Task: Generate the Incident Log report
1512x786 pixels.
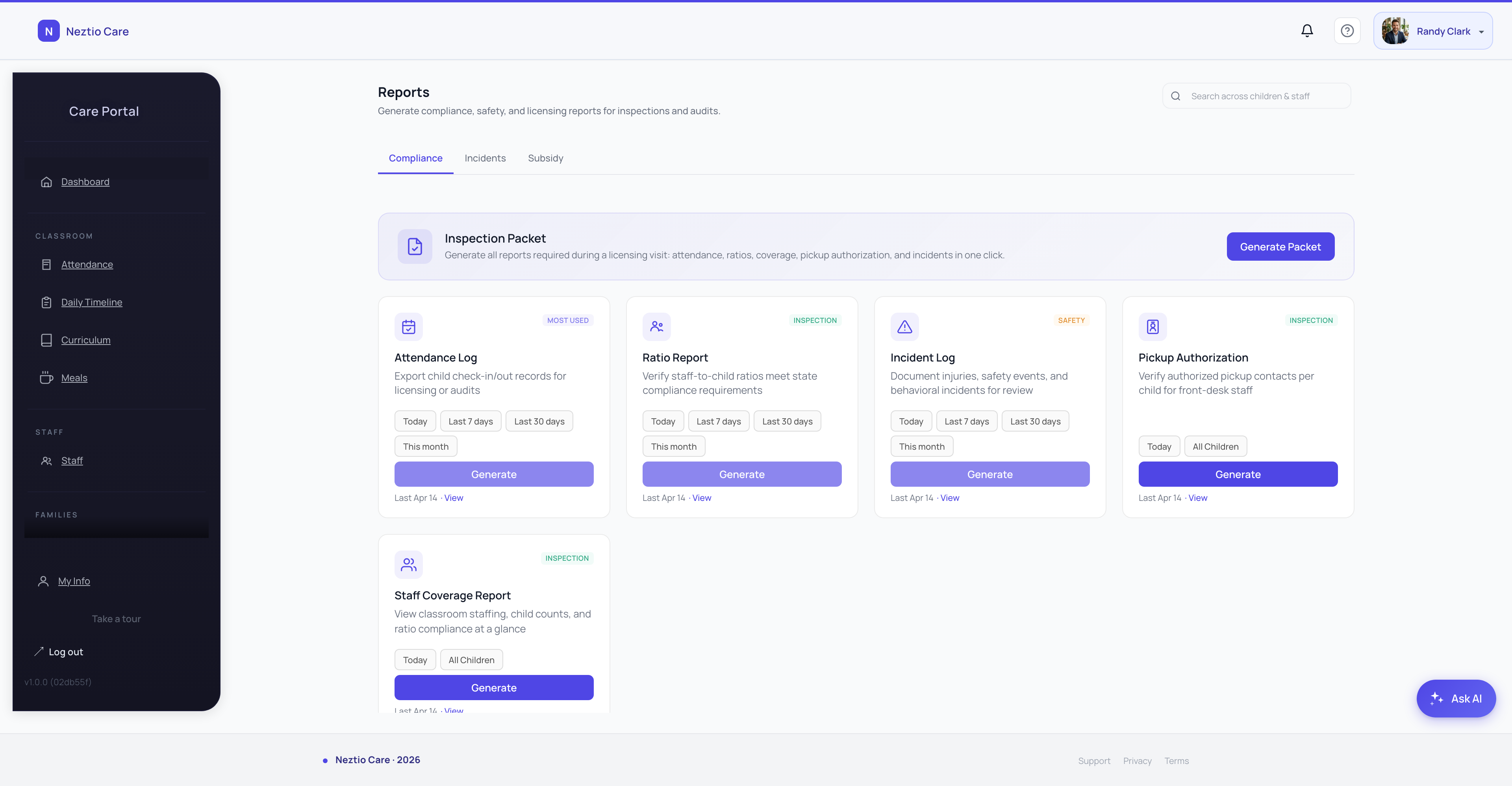Action: coord(989,474)
